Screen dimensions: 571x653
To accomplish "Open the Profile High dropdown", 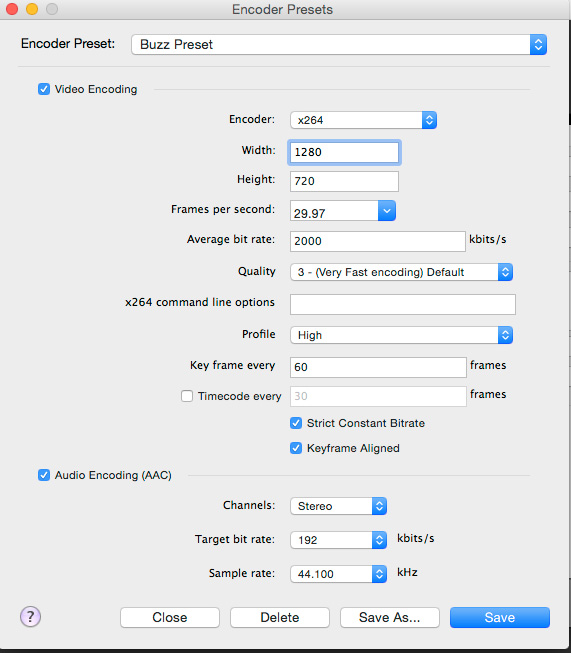I will pos(401,335).
